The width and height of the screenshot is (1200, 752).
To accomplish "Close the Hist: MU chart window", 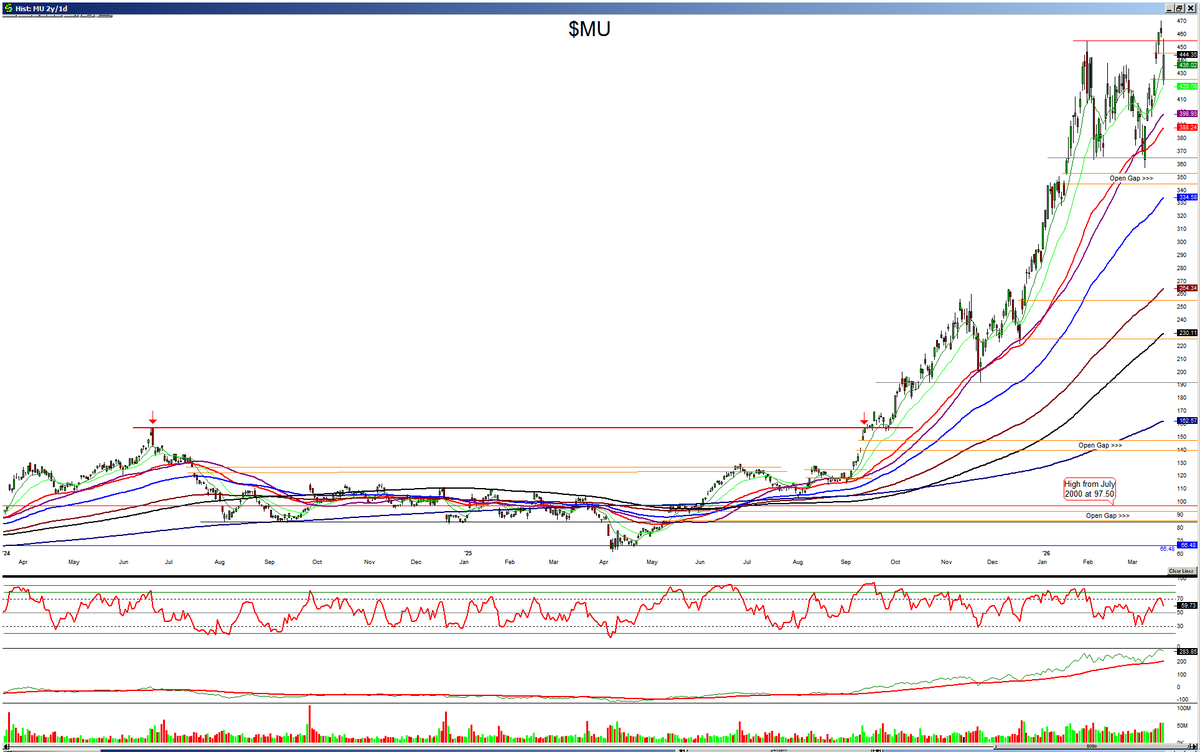I will pos(1189,6).
